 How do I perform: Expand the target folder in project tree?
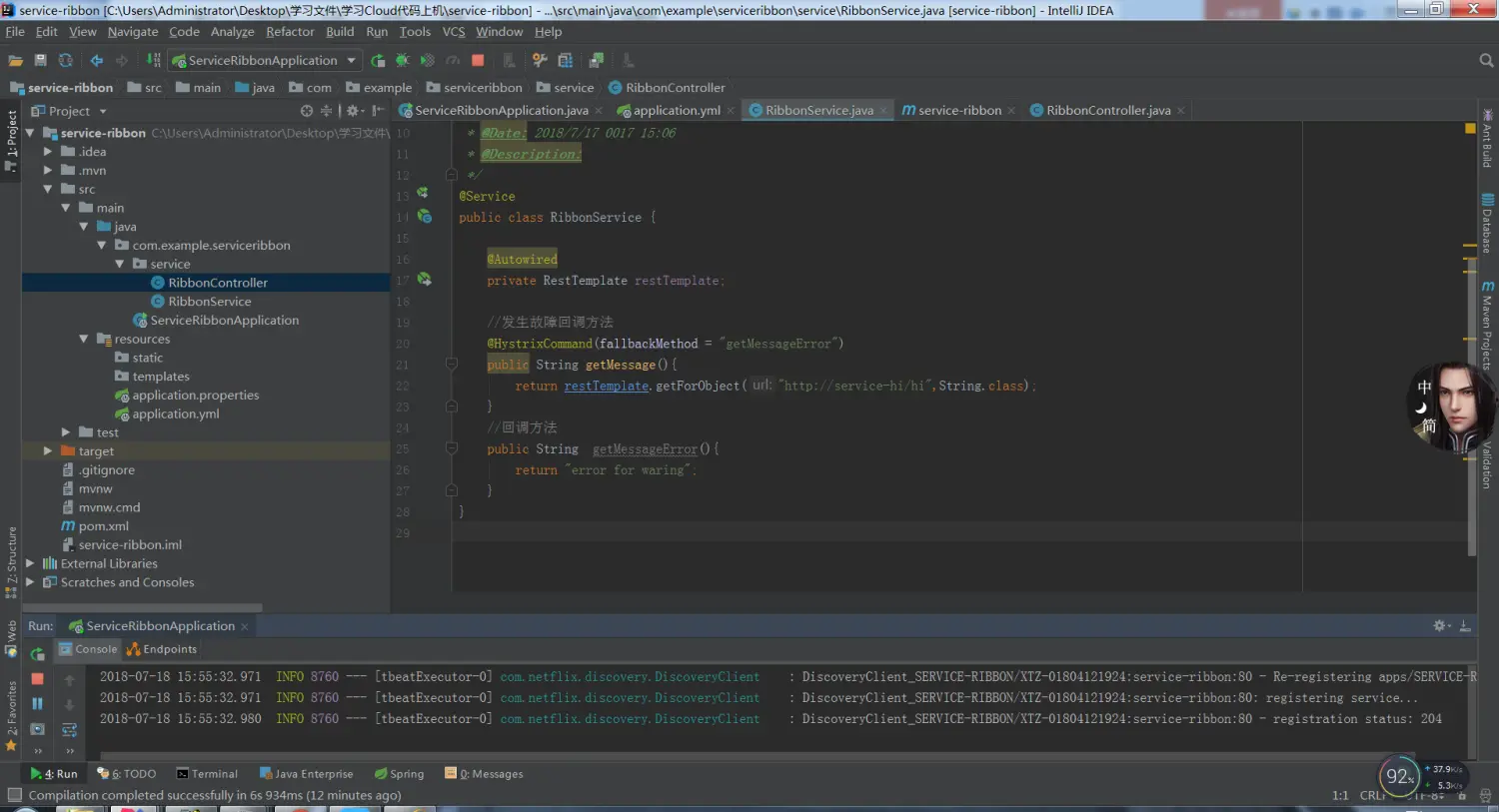click(x=47, y=451)
